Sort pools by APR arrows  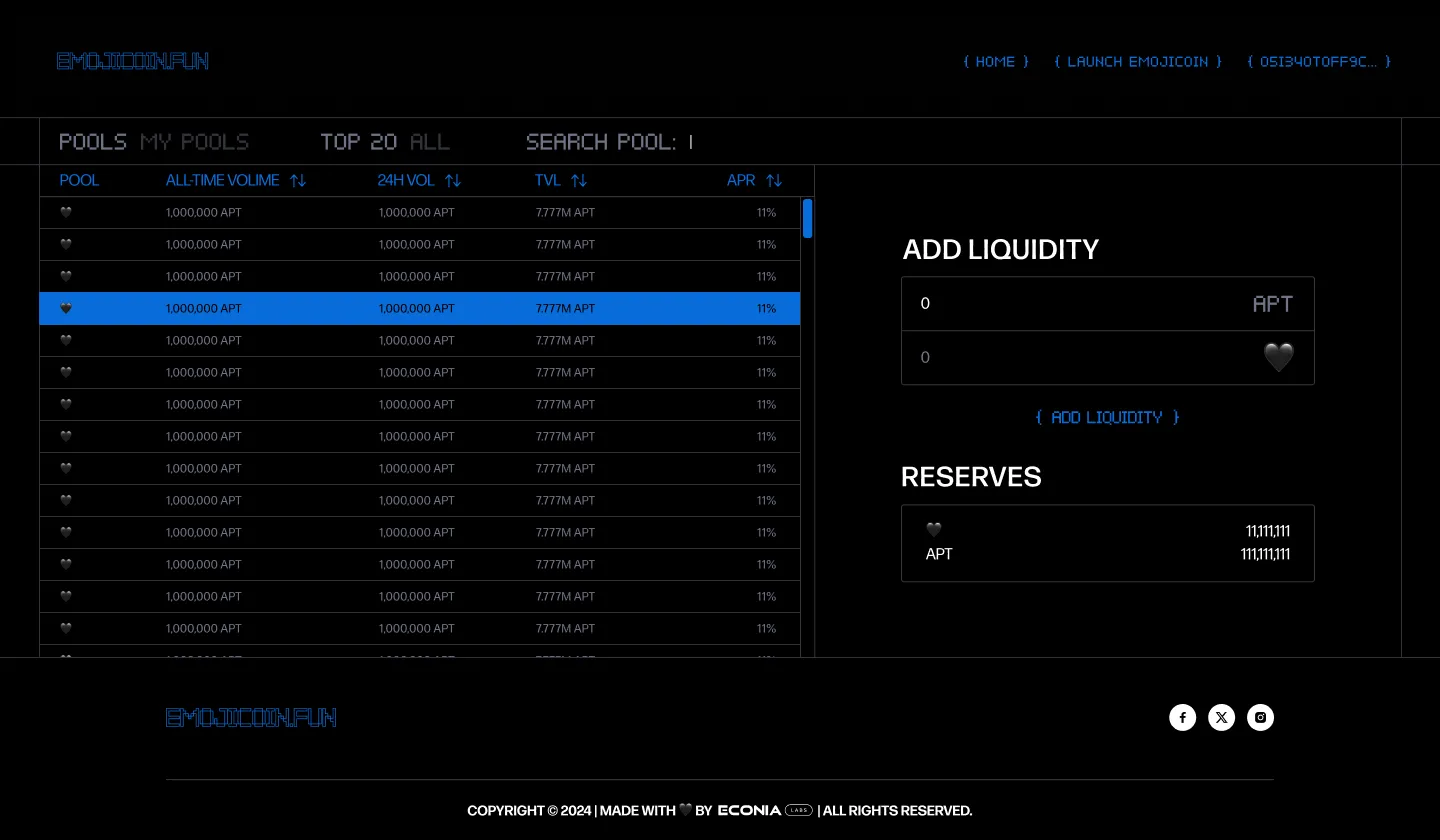pos(773,181)
